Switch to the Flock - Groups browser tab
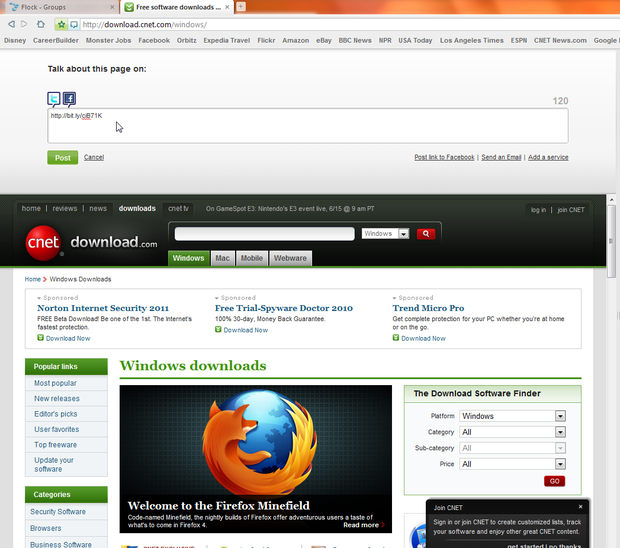The height and width of the screenshot is (548, 620). coord(53,7)
